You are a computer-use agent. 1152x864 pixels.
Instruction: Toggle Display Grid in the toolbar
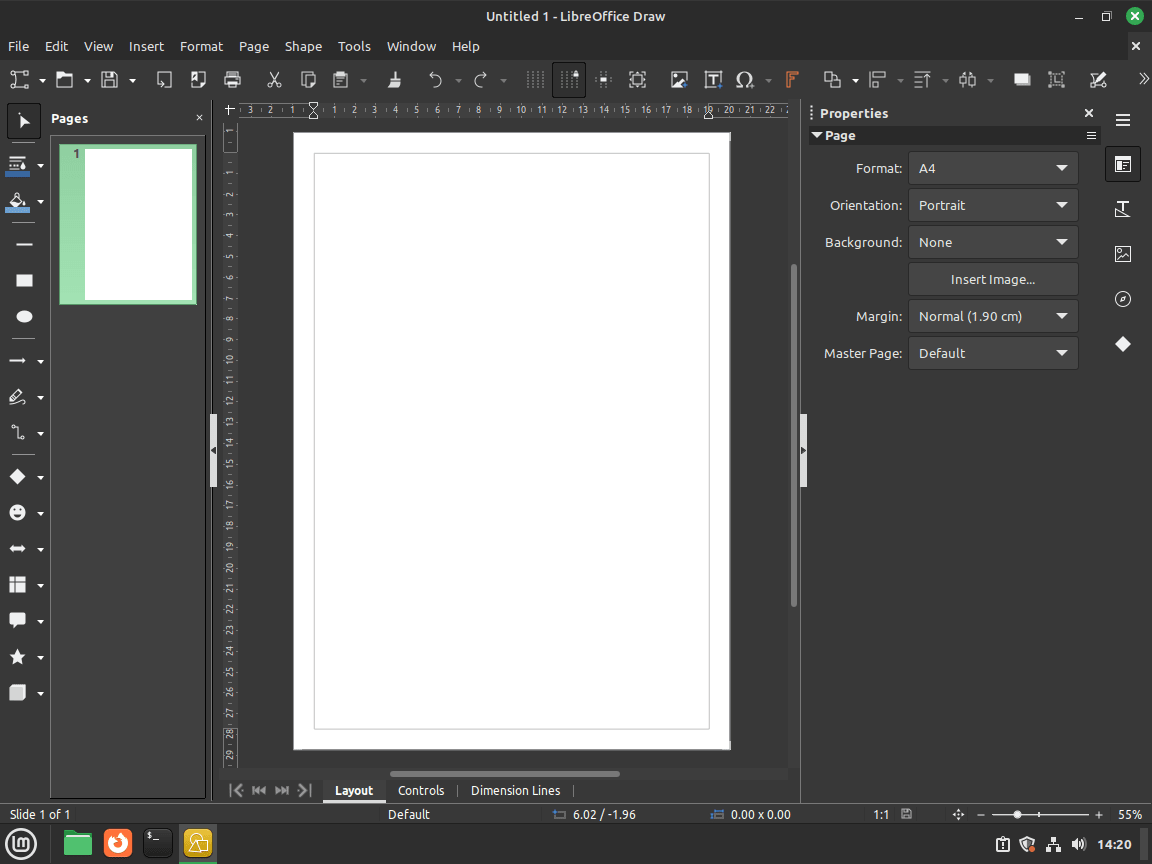point(535,79)
